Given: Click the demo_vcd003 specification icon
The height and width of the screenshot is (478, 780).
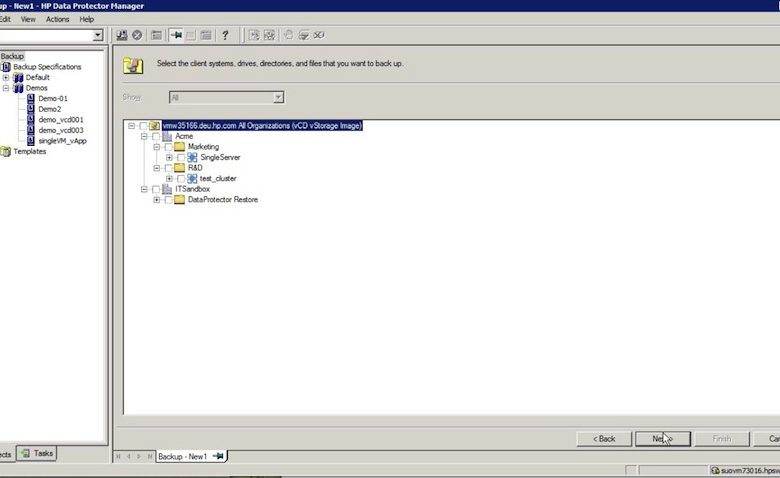Looking at the screenshot, I should (x=31, y=130).
